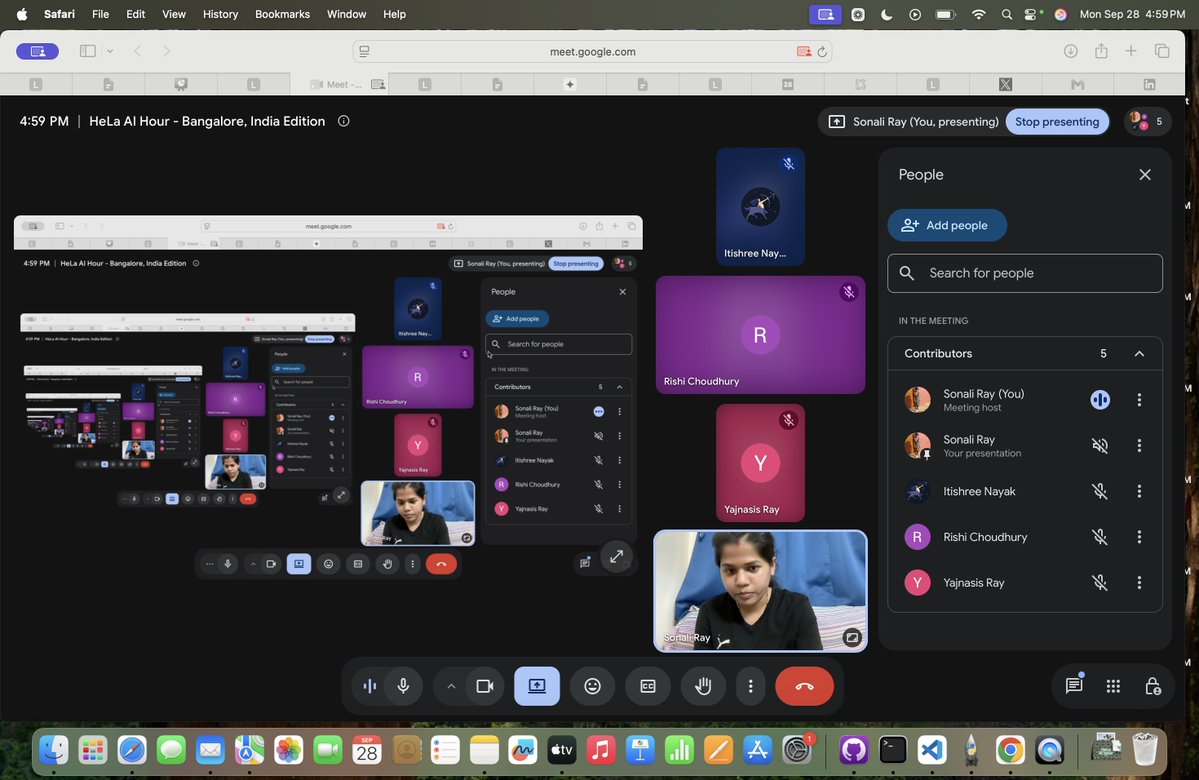This screenshot has width=1199, height=780.
Task: Toggle the microphone in the call controls
Action: (403, 686)
